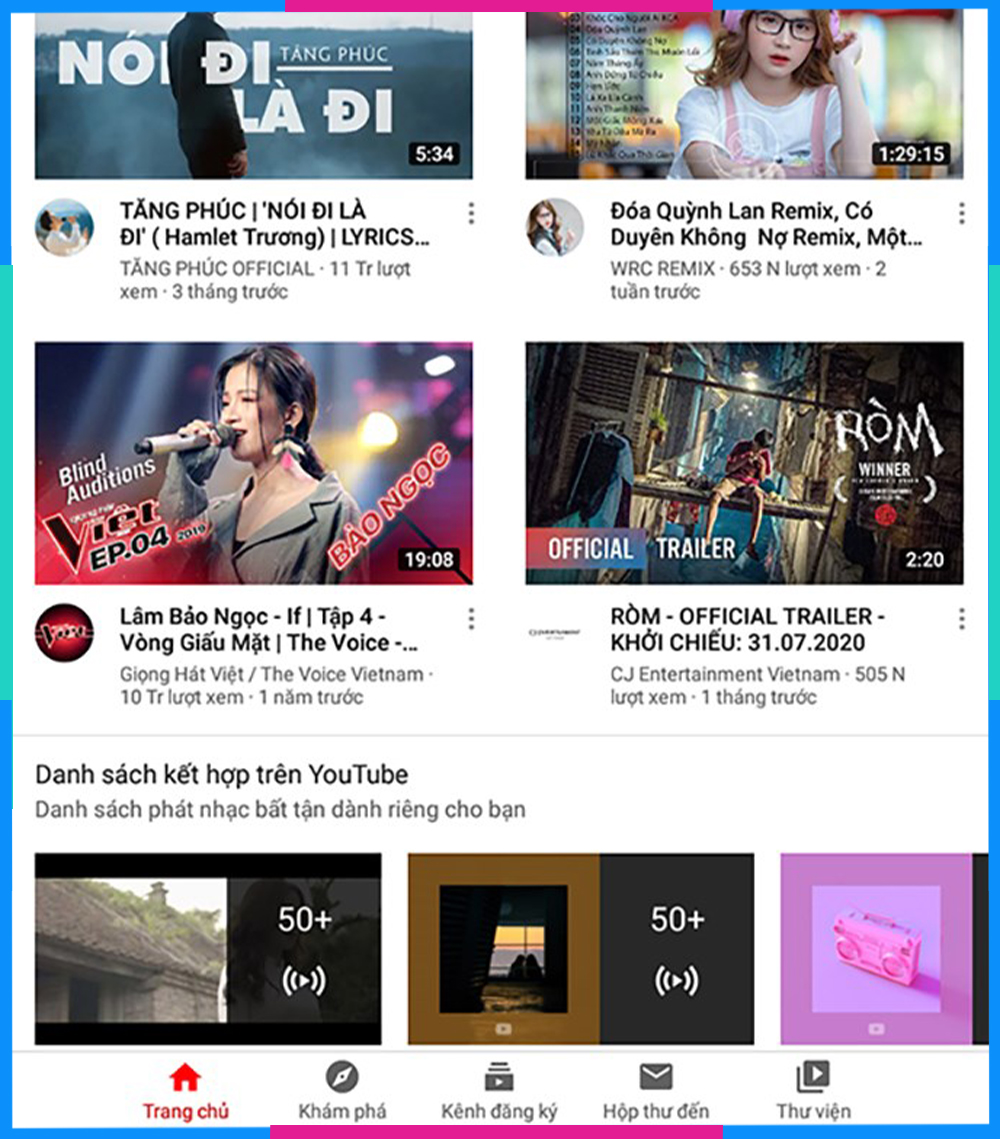The height and width of the screenshot is (1139, 1000).
Task: Click 'Giọng Hát Việt / The Voice Vietnam' info
Action: (x=276, y=686)
